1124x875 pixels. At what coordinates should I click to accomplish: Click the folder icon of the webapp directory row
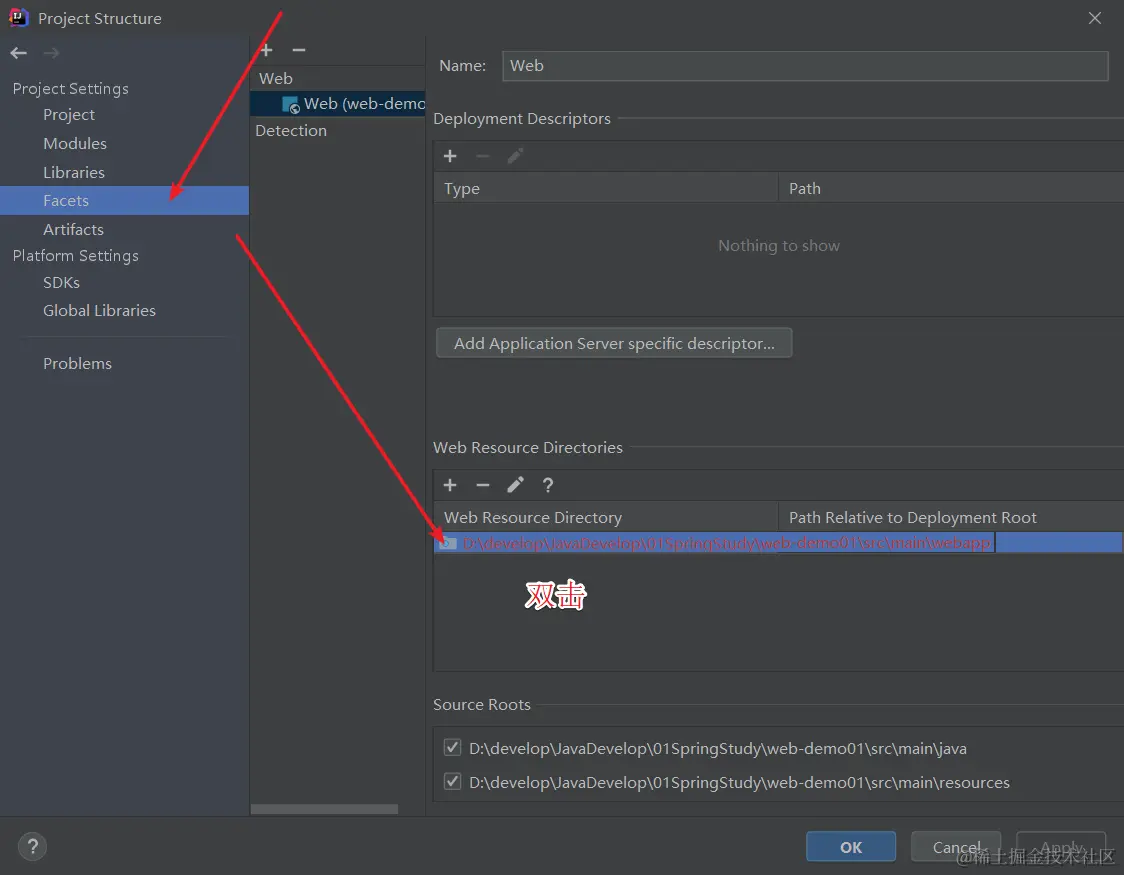coord(449,543)
